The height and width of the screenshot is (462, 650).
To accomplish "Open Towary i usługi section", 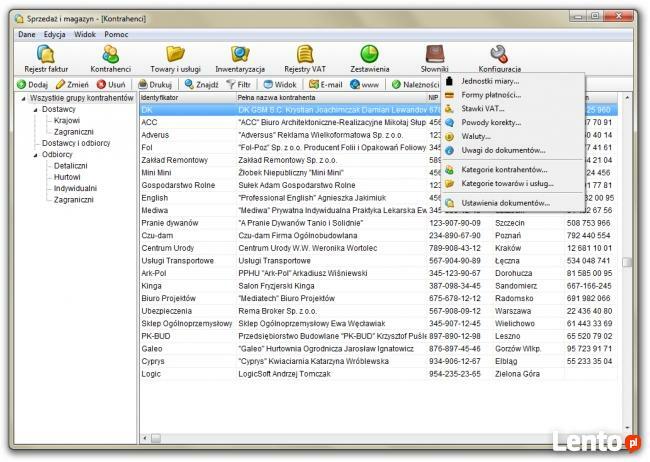I will point(174,57).
